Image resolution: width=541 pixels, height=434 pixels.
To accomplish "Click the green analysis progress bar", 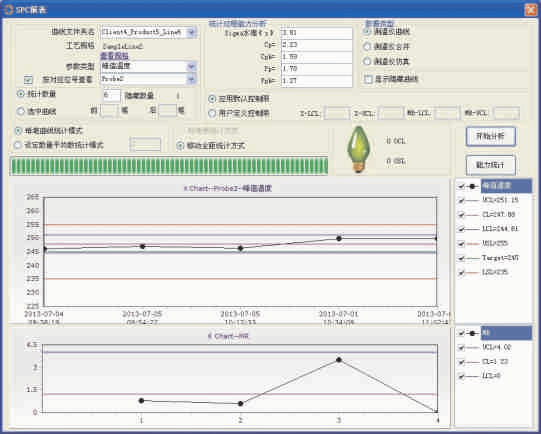I will (x=169, y=166).
